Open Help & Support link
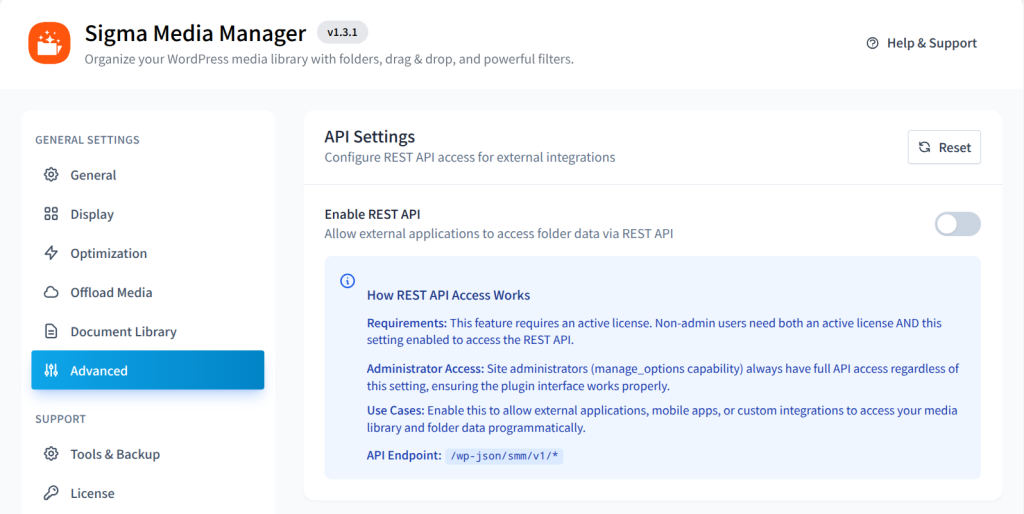Screen dimensions: 1024x514 pos(921,43)
